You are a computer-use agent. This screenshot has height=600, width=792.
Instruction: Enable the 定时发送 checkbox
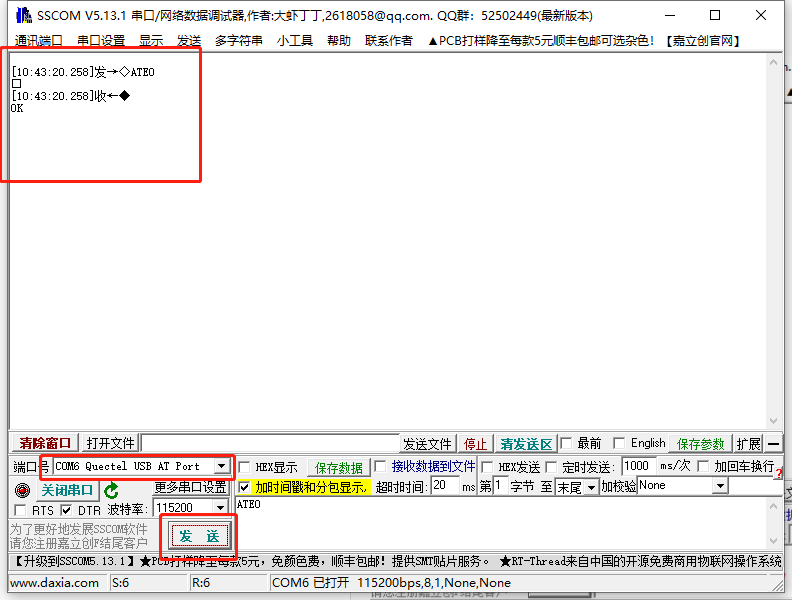pos(551,467)
